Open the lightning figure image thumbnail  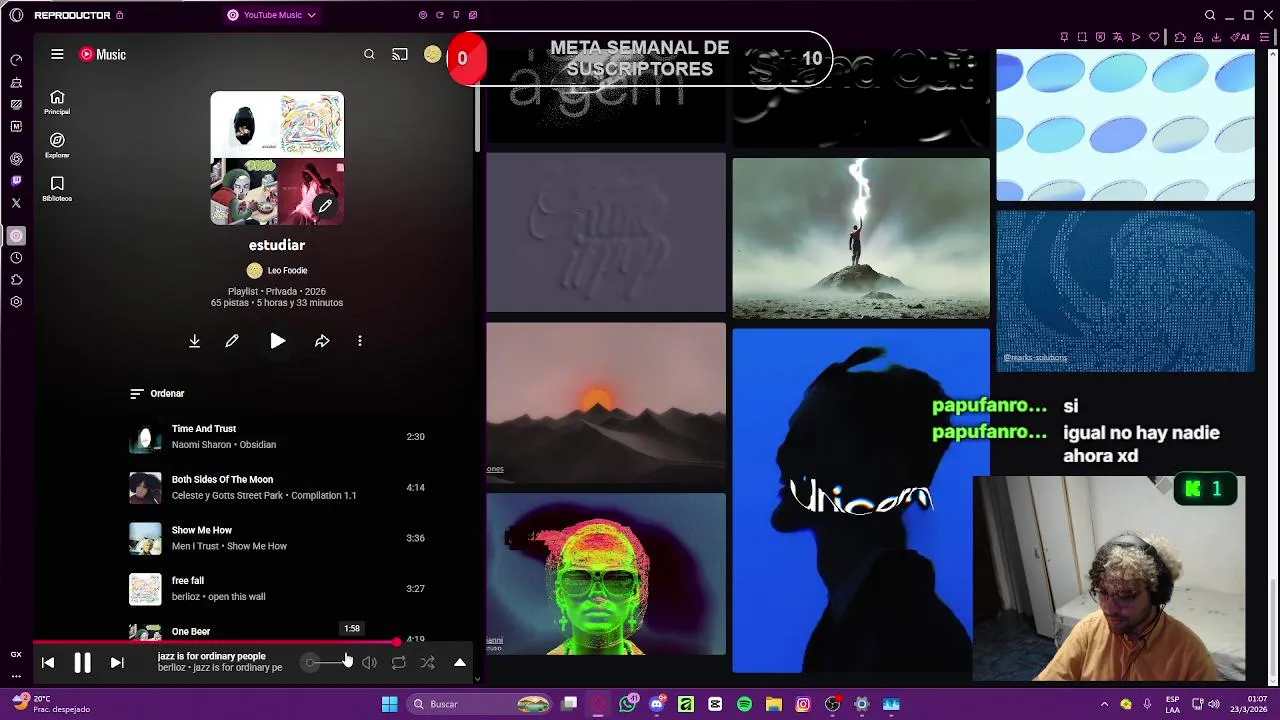(861, 238)
